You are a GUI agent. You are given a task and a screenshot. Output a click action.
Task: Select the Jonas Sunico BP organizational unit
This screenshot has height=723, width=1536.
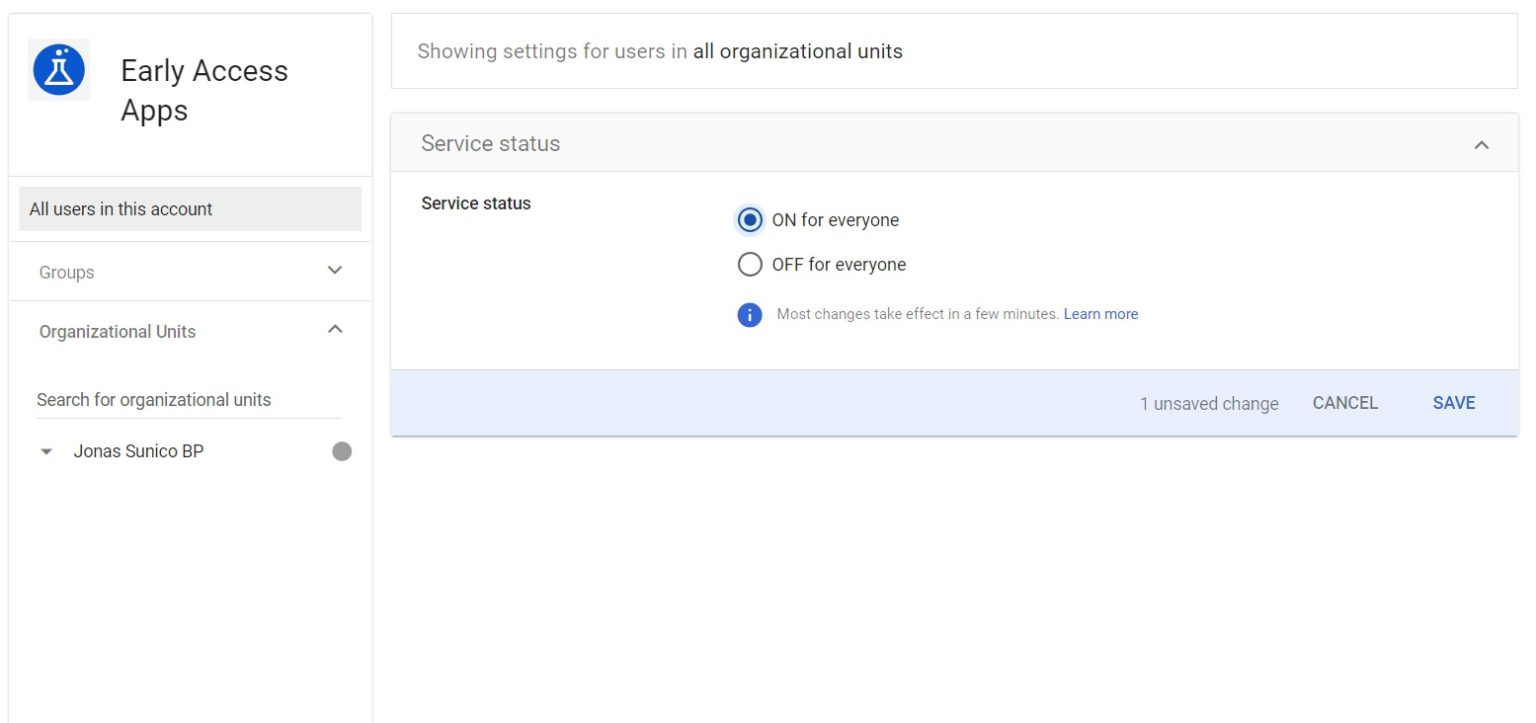click(139, 451)
